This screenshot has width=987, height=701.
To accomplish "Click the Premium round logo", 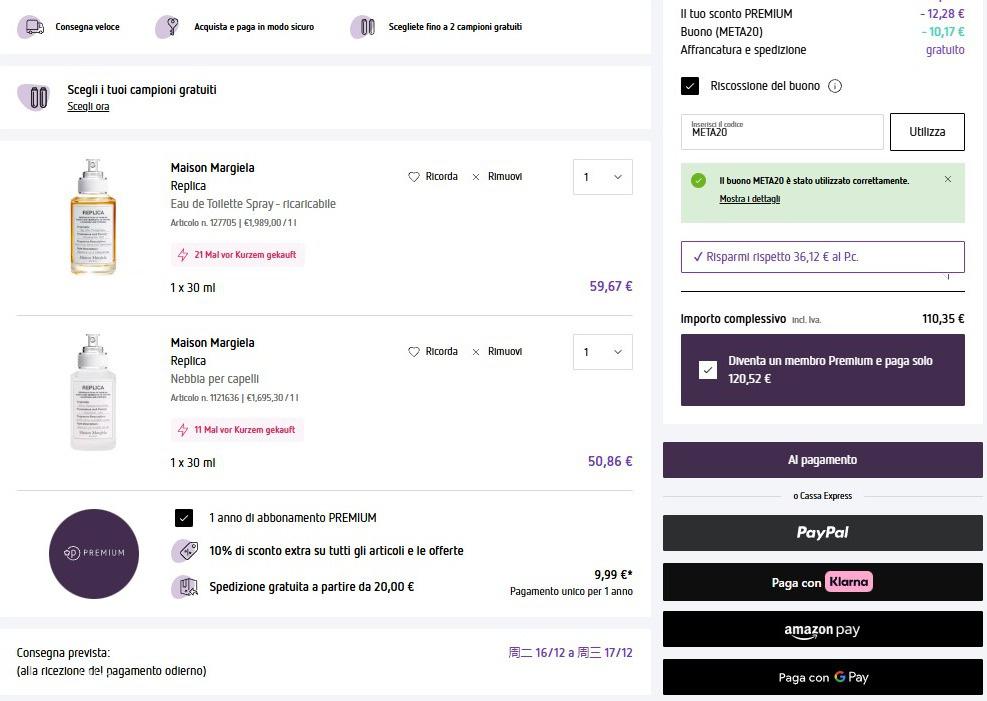I will click(94, 553).
